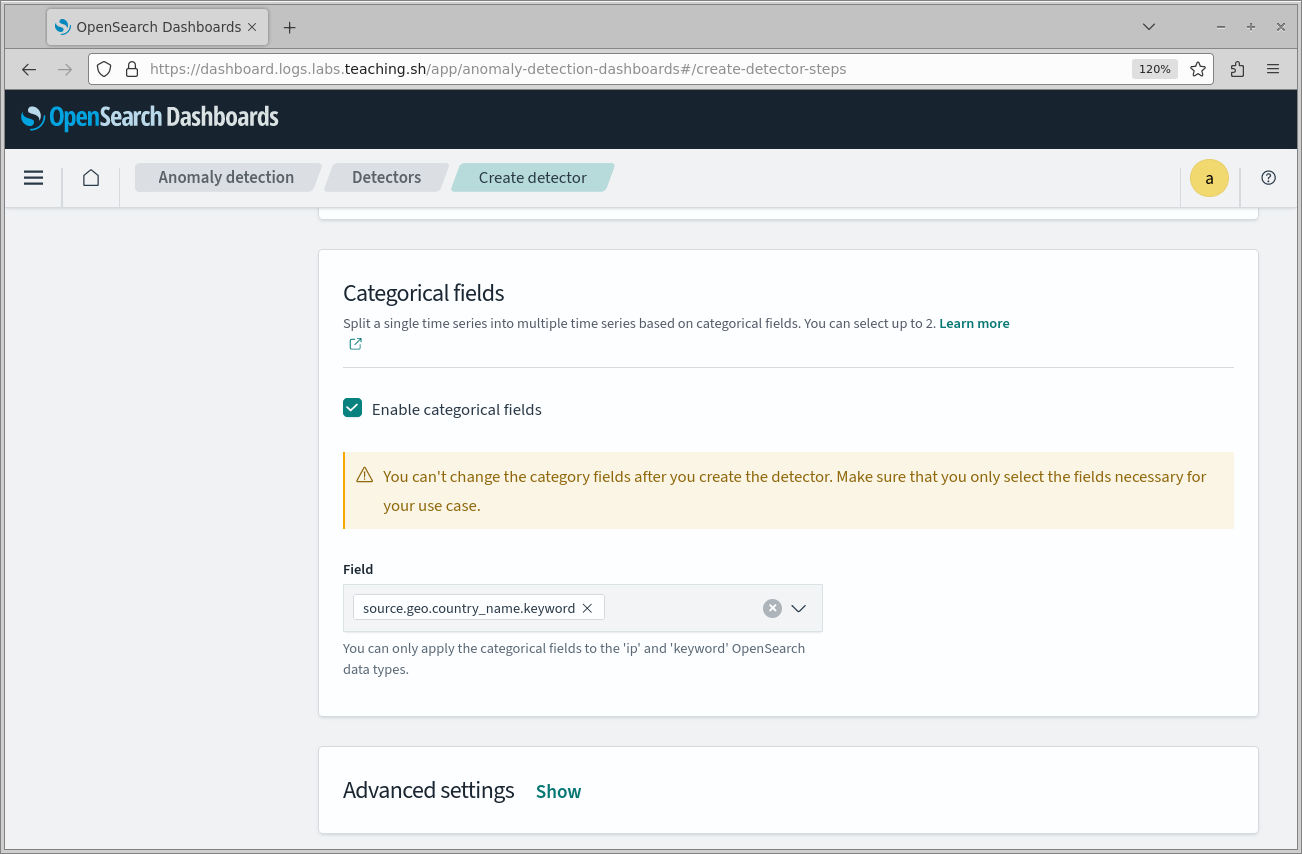
Task: Click the OpenSearch Dashboards logo
Action: pos(150,118)
